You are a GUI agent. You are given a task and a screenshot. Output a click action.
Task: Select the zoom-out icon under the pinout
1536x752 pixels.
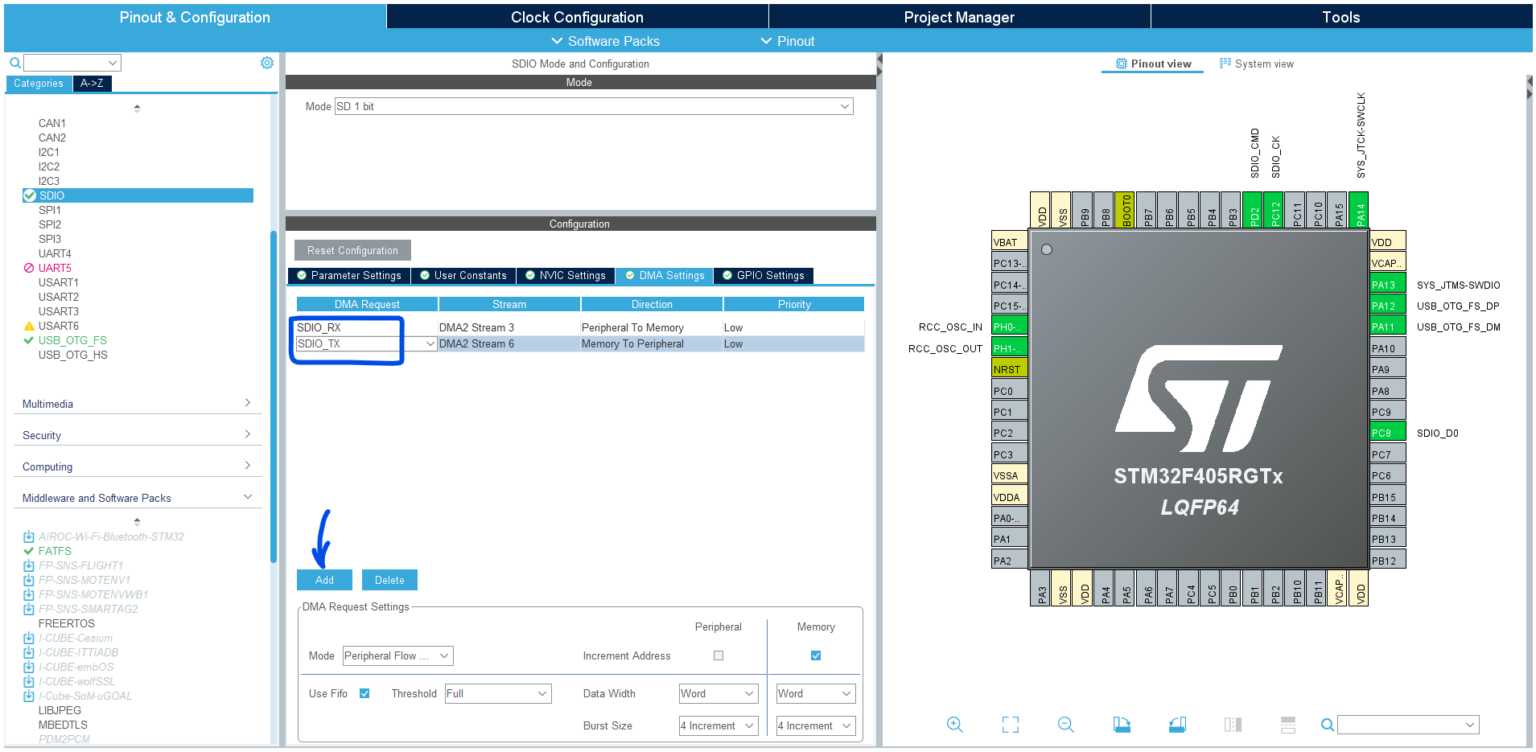1066,724
